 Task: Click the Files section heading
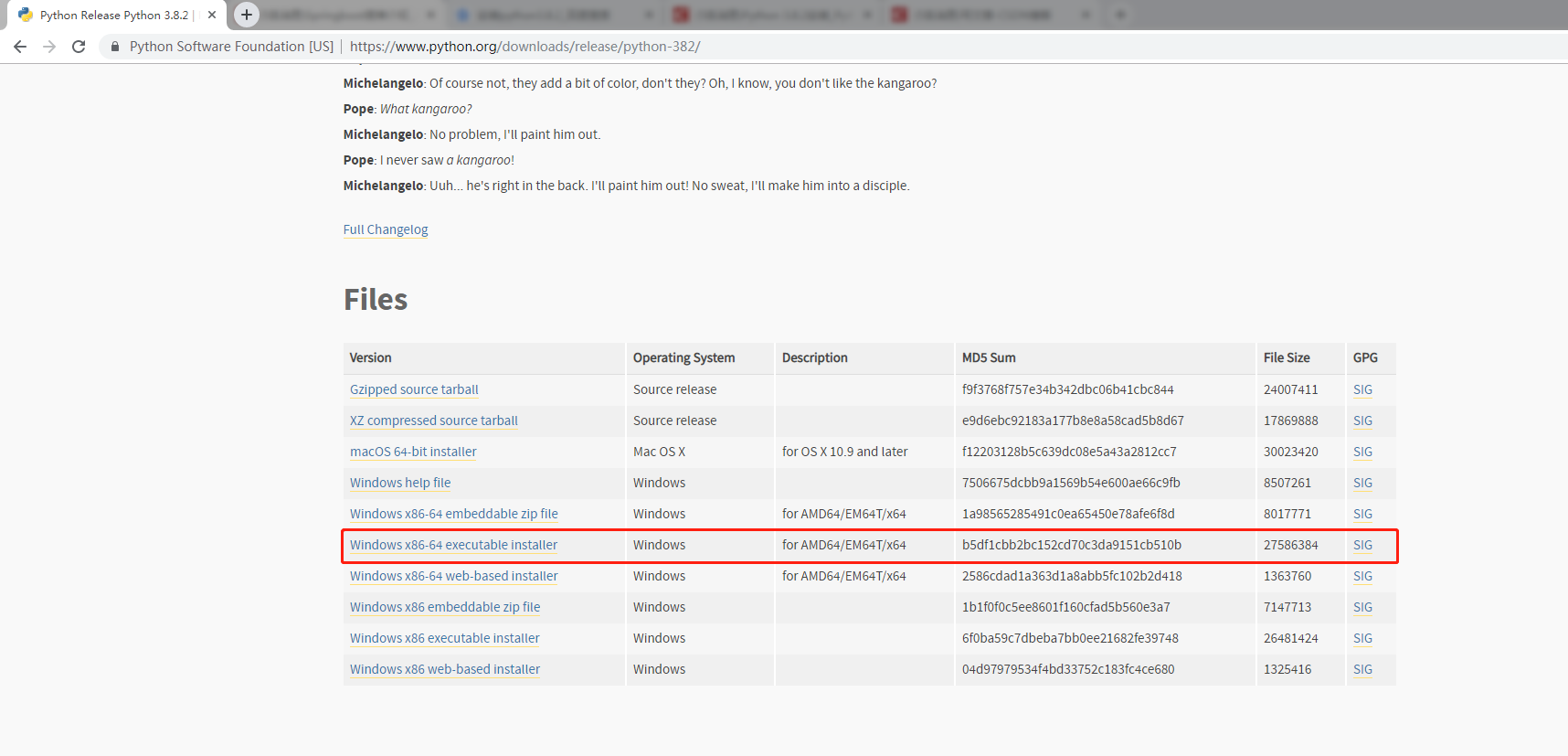point(376,300)
